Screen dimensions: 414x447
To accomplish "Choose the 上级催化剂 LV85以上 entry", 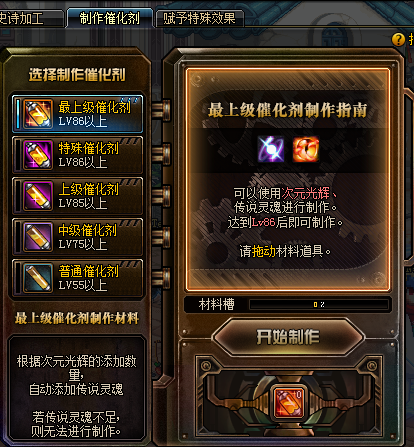I will tap(78, 196).
